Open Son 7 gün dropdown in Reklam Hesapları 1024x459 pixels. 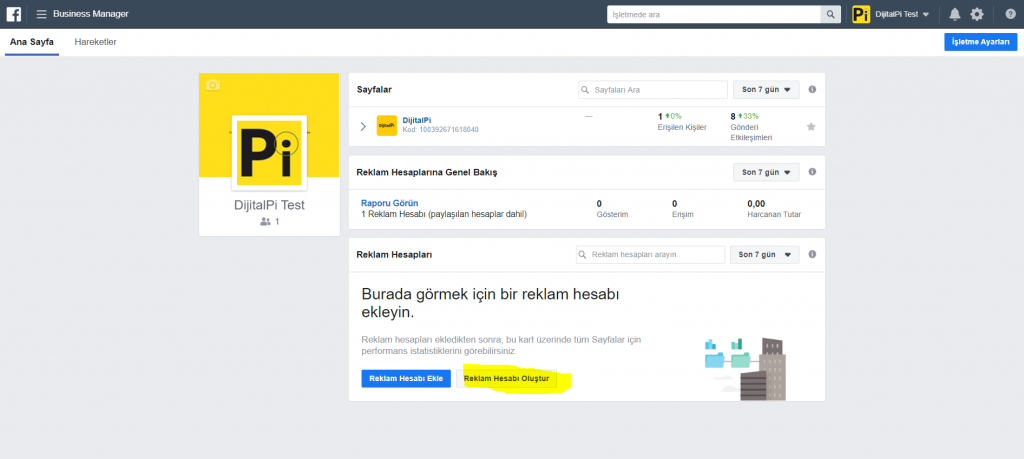tap(765, 255)
